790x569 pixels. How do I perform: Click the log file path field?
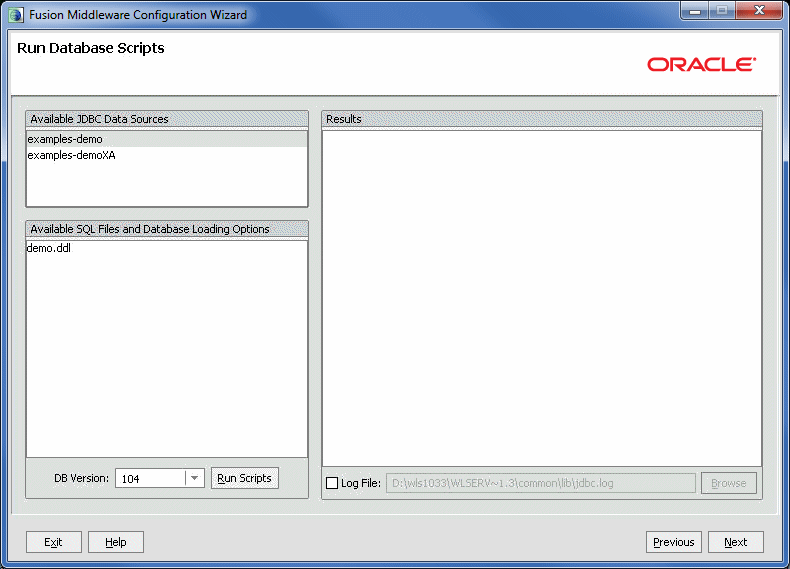pos(541,483)
